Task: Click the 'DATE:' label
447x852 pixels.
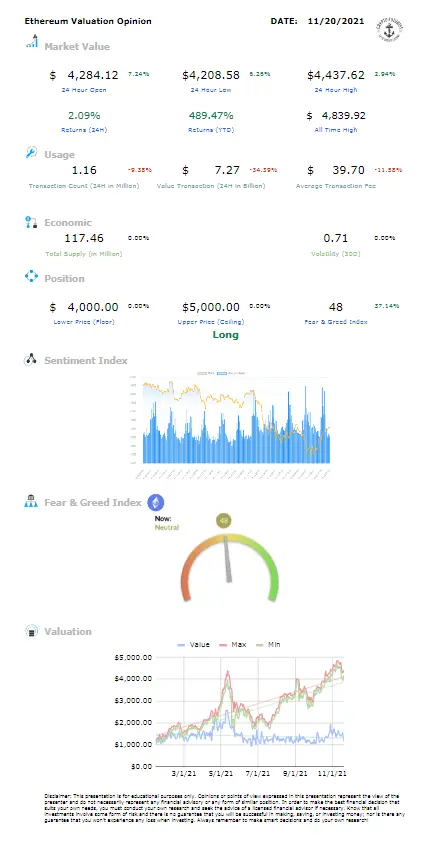Action: point(284,21)
